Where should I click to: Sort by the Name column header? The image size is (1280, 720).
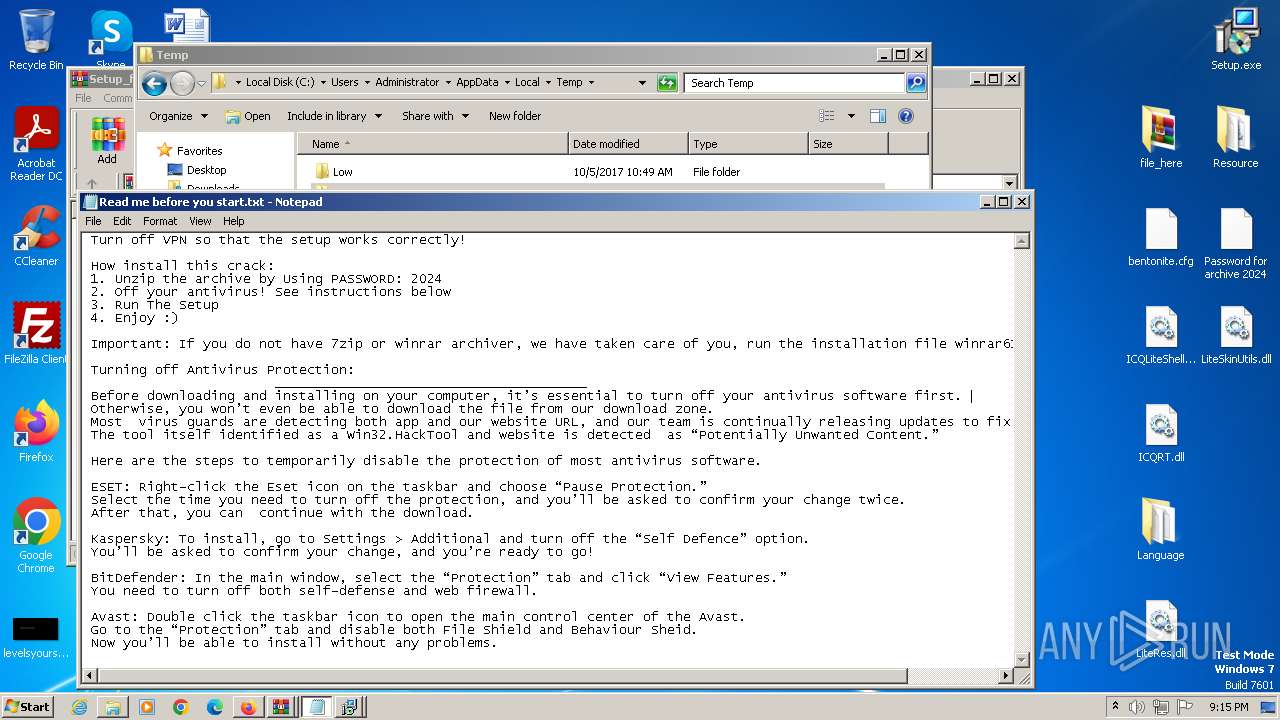point(433,144)
